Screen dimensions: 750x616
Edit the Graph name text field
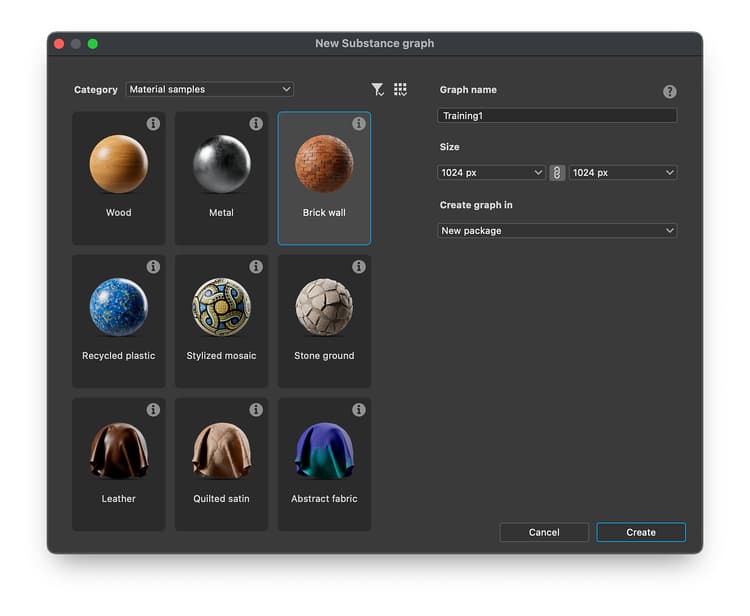click(x=557, y=116)
